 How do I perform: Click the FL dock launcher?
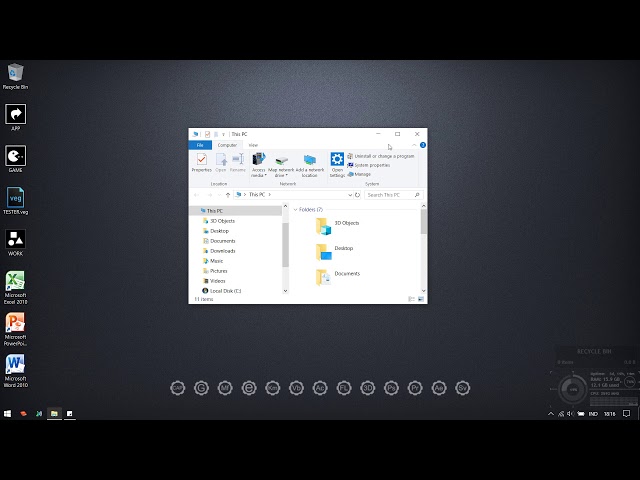[x=344, y=388]
